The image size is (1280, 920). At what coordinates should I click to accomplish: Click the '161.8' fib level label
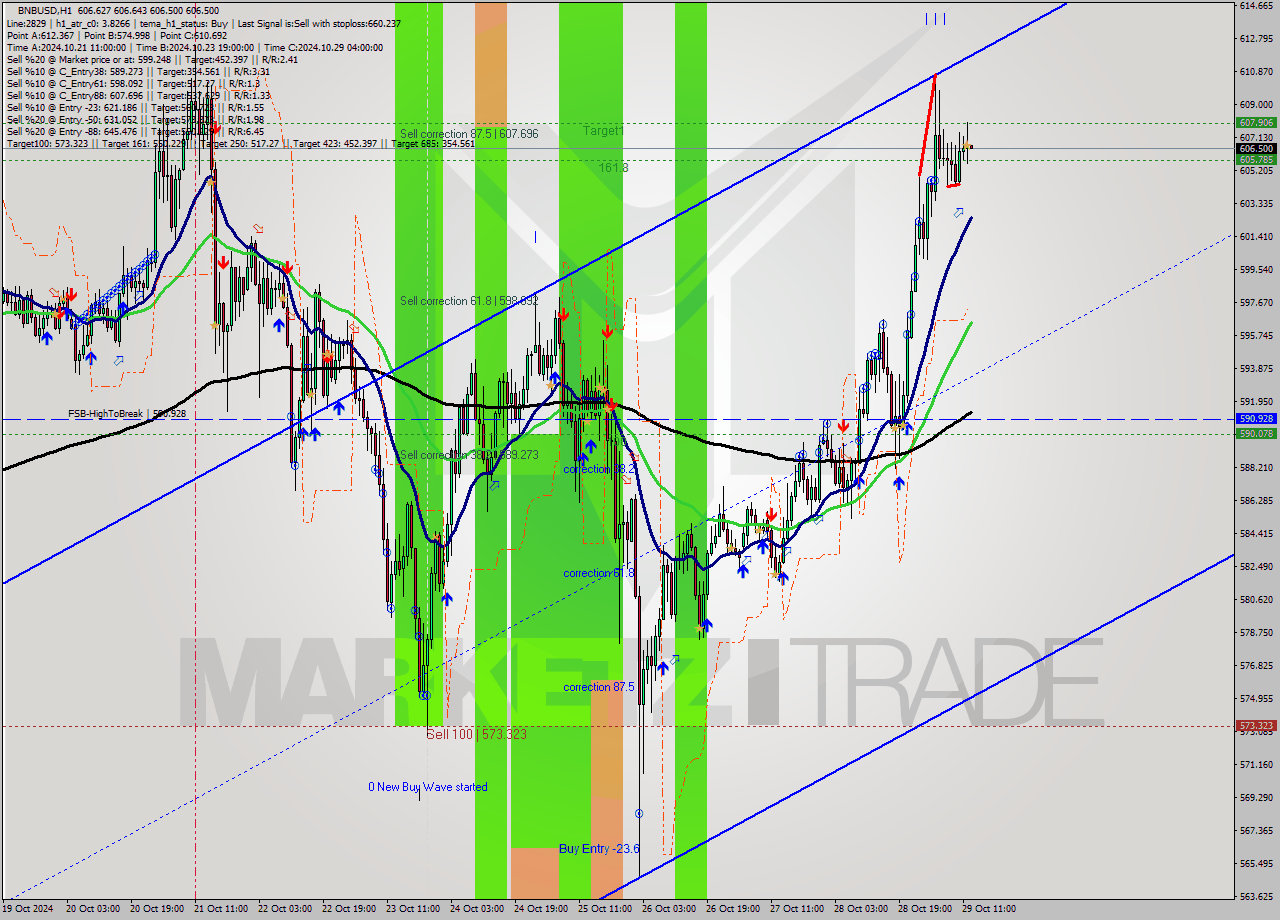point(614,168)
